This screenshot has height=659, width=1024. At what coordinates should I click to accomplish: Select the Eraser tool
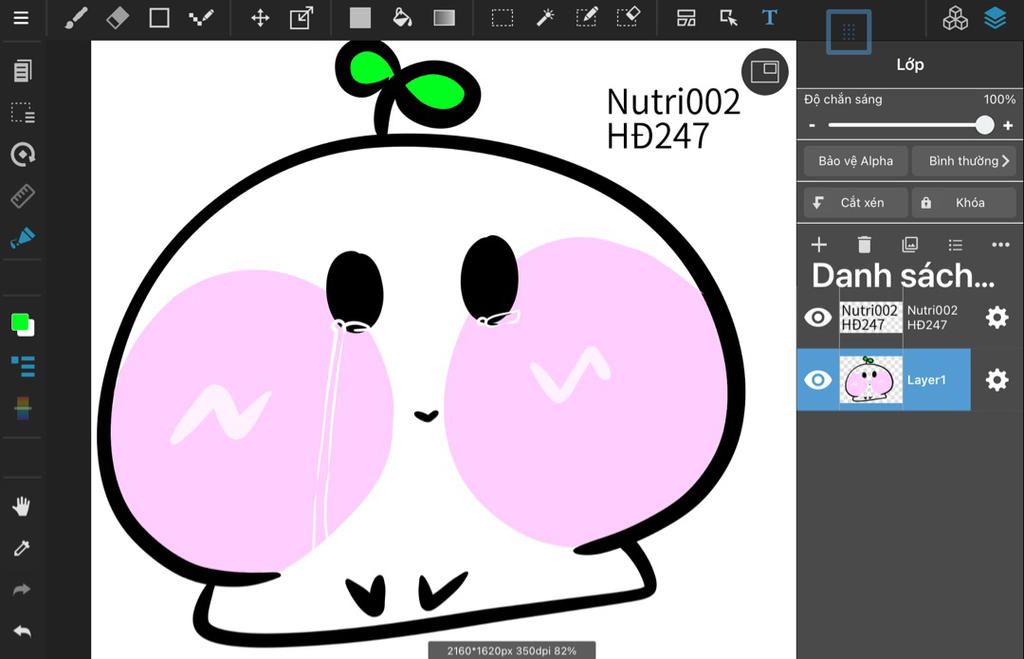(118, 18)
